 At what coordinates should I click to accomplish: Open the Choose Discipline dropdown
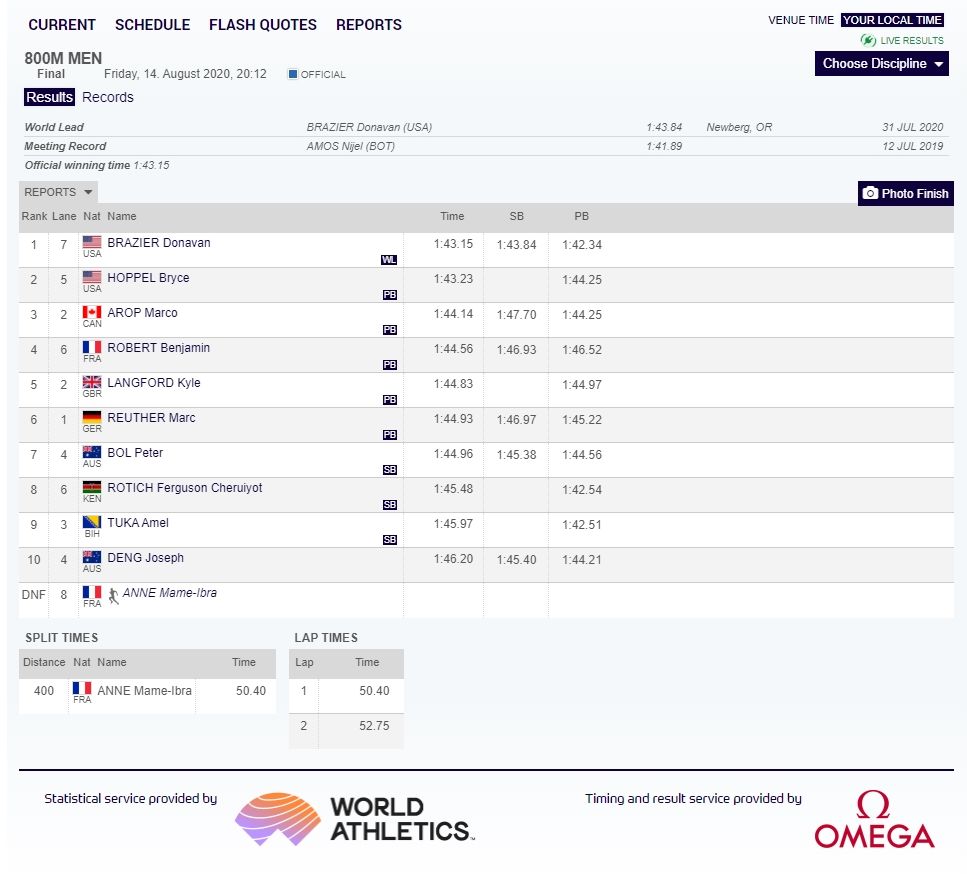point(882,64)
